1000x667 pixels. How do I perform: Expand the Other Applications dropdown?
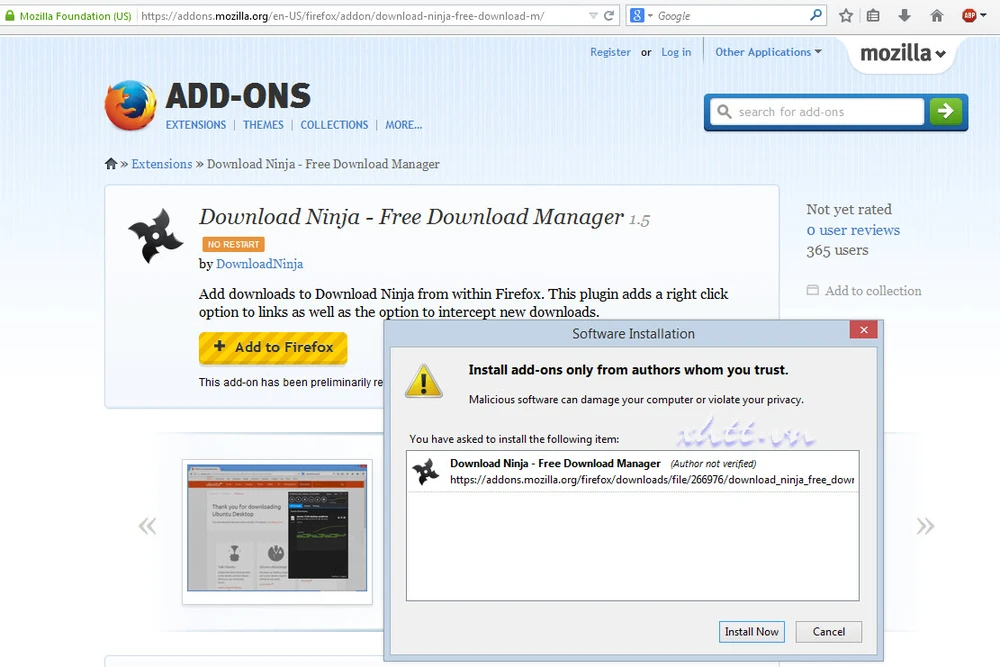[768, 52]
